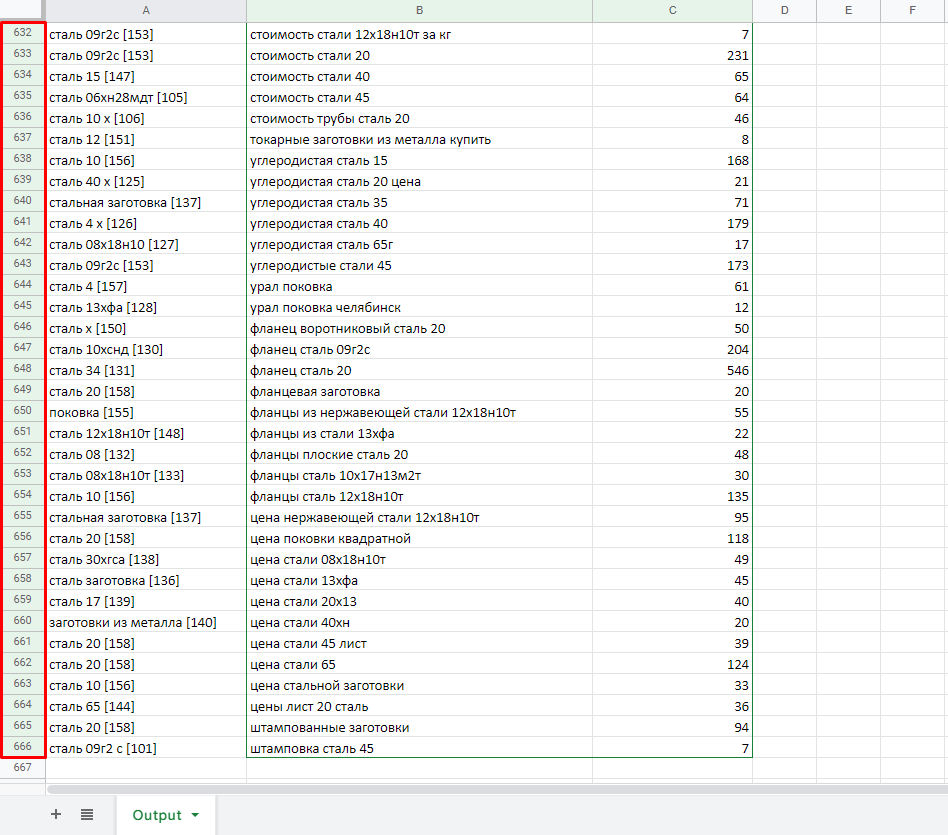
Task: Click cell 'сталь 12 [151]'
Action: tap(146, 140)
